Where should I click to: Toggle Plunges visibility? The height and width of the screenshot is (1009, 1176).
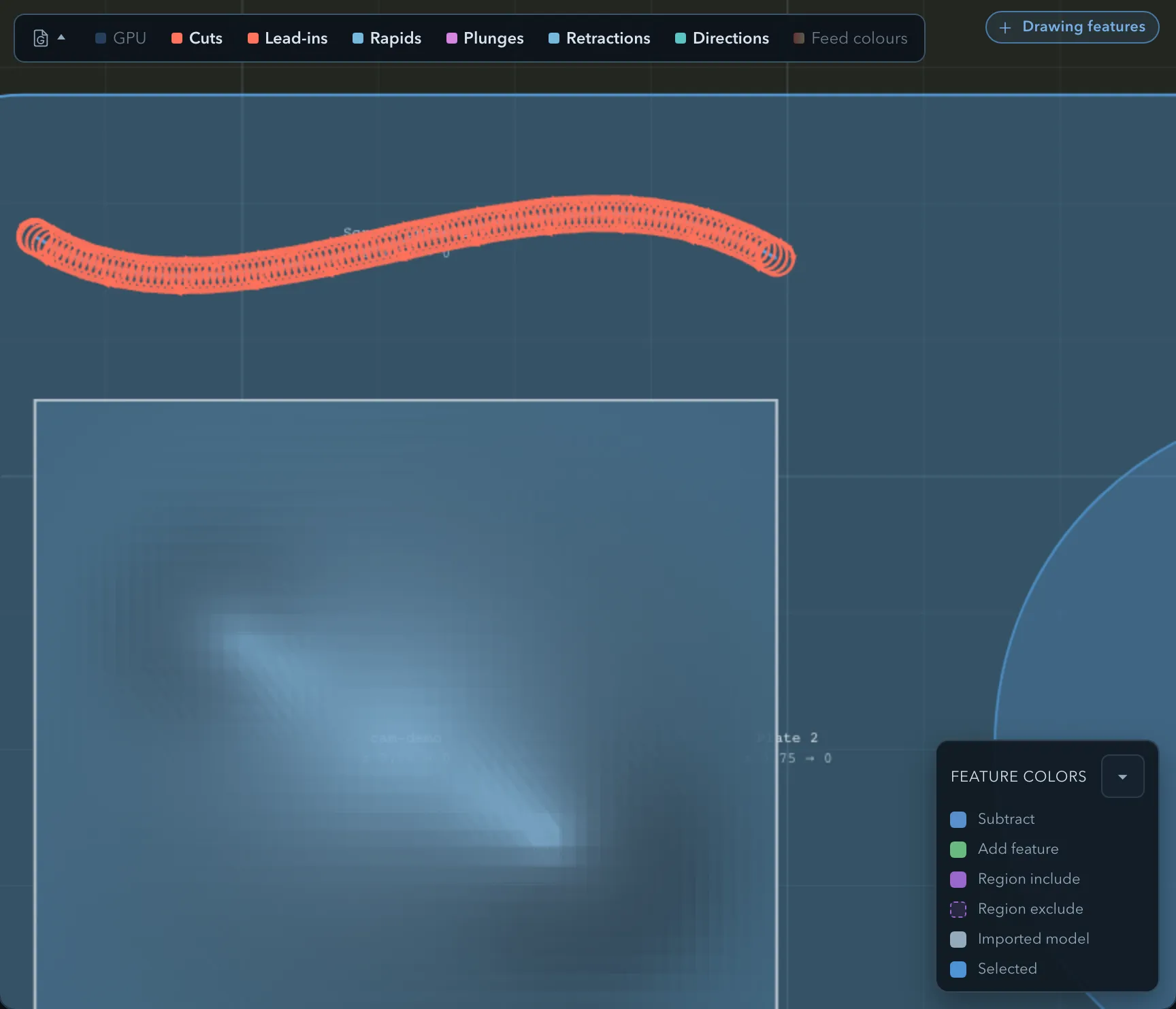pos(485,38)
